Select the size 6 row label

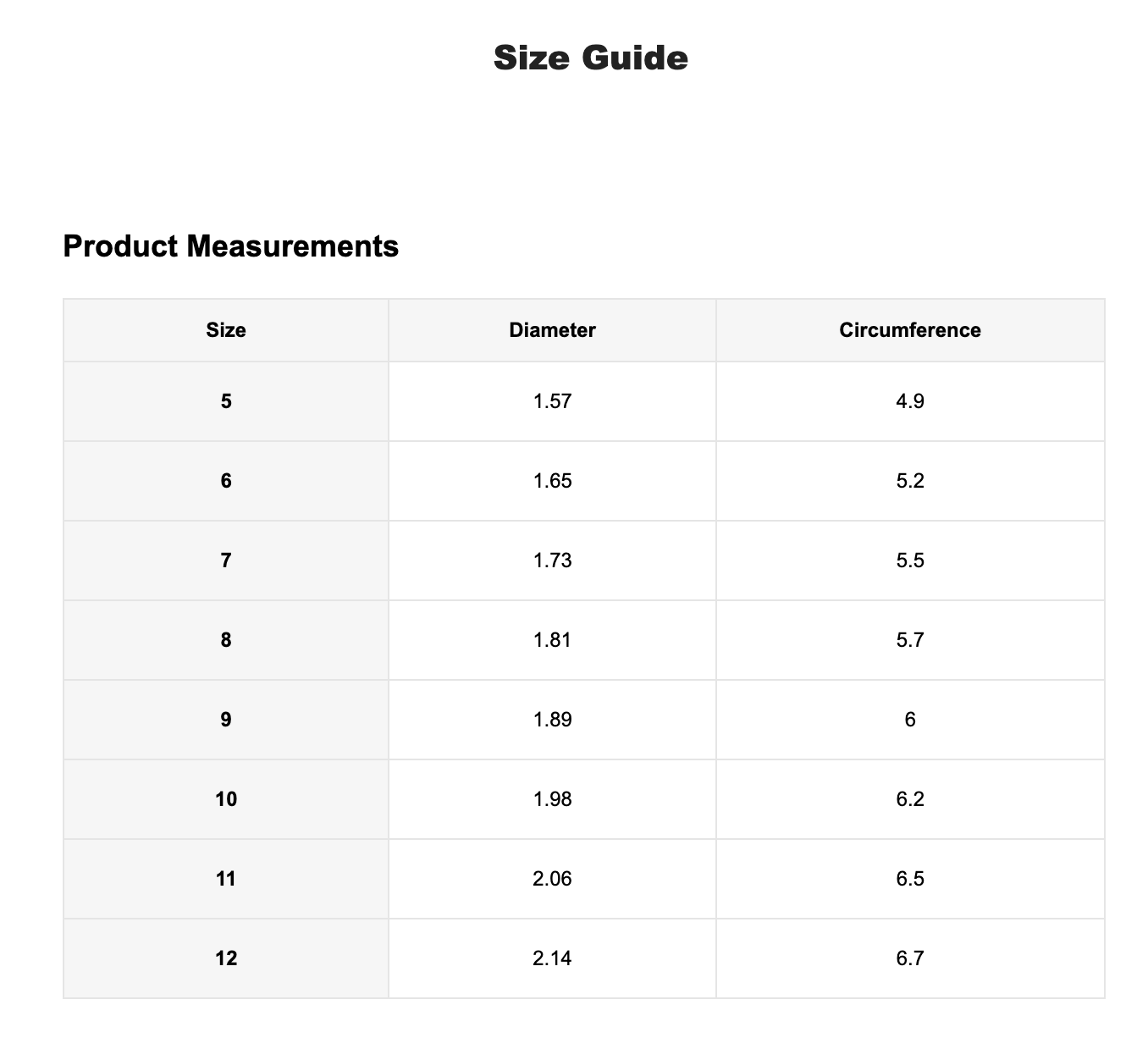pyautogui.click(x=226, y=481)
